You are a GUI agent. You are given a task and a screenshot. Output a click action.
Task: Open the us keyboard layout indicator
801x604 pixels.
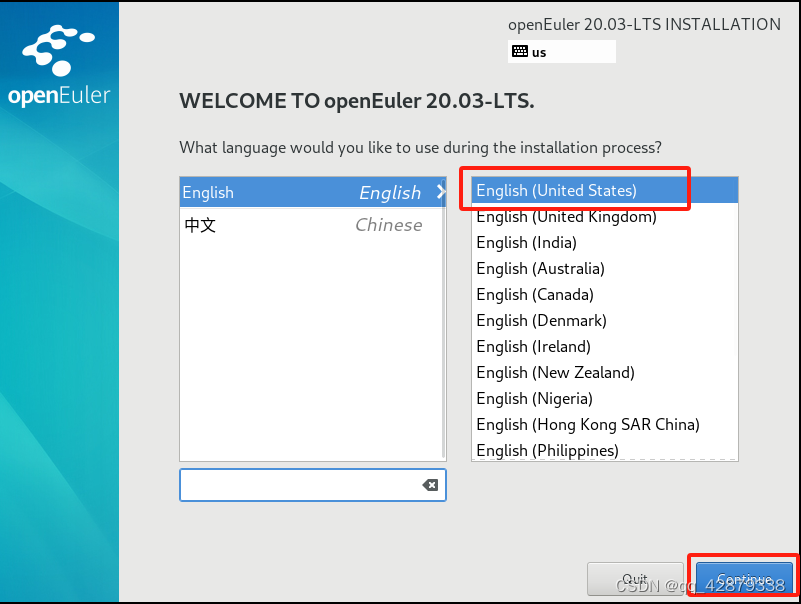(561, 52)
